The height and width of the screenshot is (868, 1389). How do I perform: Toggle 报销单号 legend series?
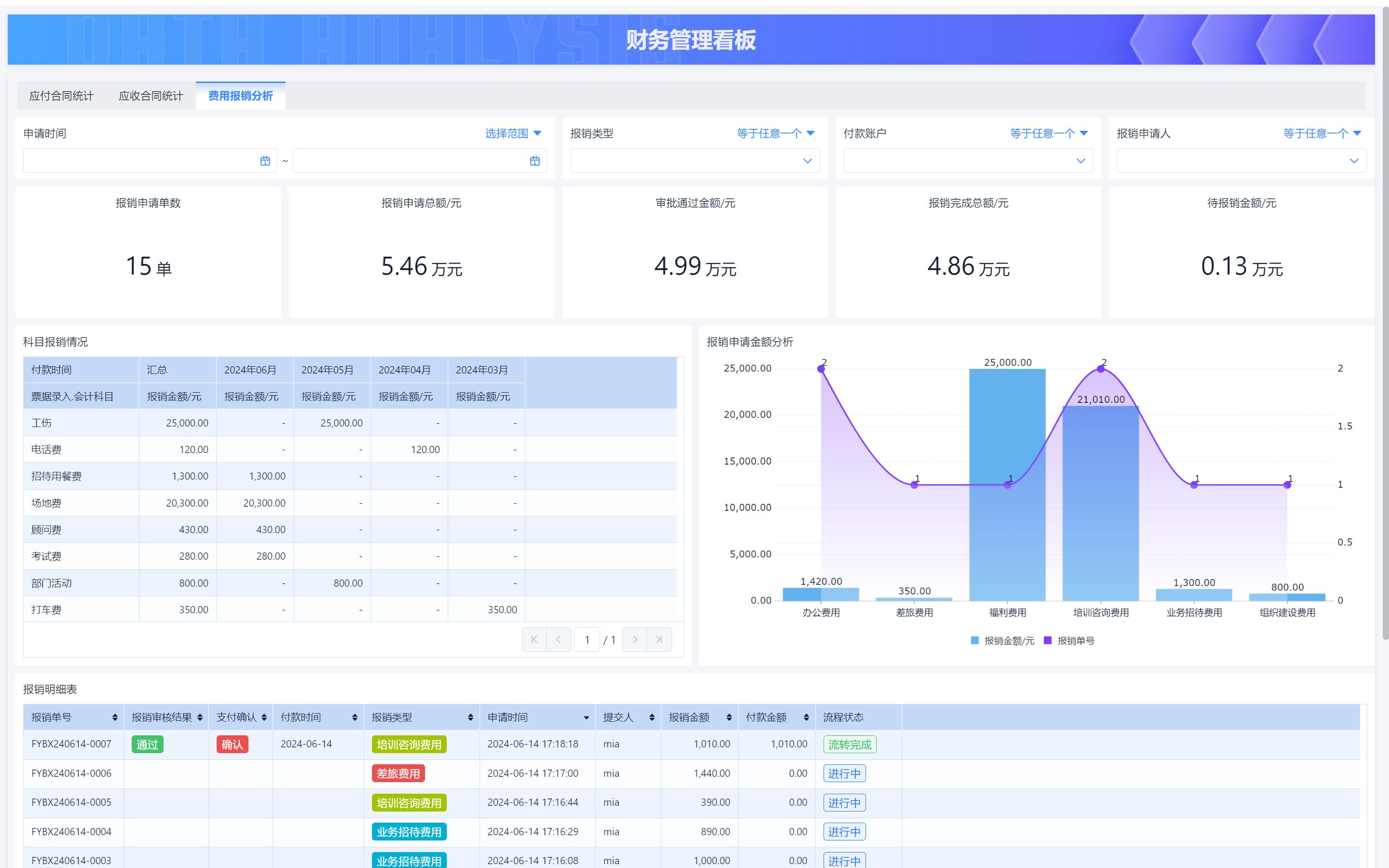click(1069, 641)
